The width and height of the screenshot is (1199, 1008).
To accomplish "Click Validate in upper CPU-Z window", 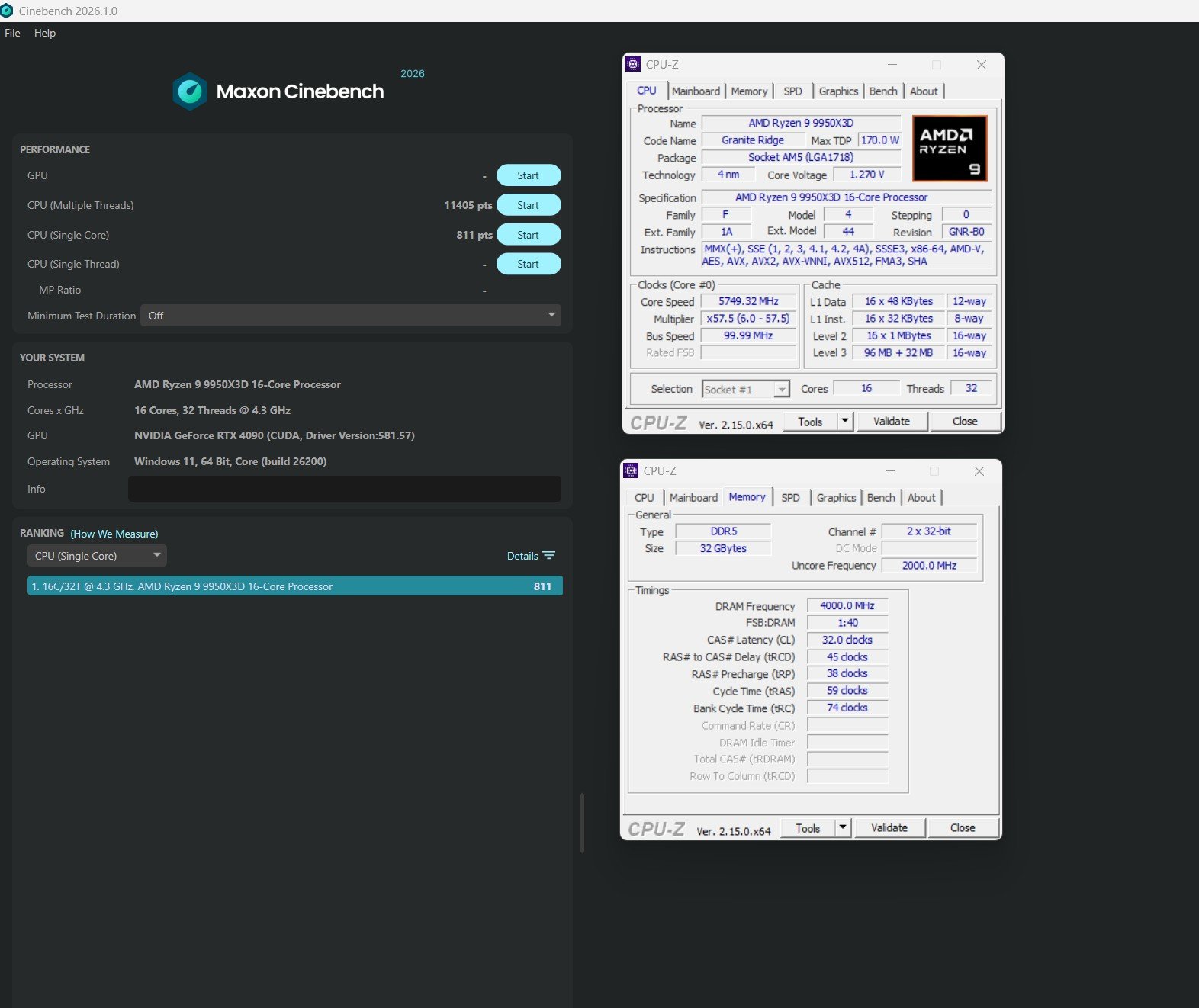I will (x=892, y=422).
